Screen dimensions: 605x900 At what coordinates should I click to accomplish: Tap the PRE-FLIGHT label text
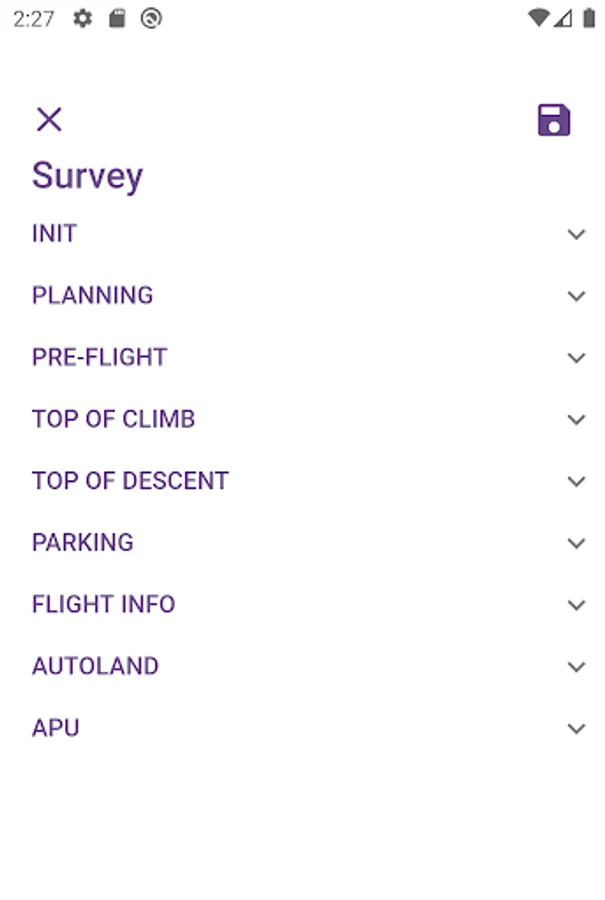[99, 358]
